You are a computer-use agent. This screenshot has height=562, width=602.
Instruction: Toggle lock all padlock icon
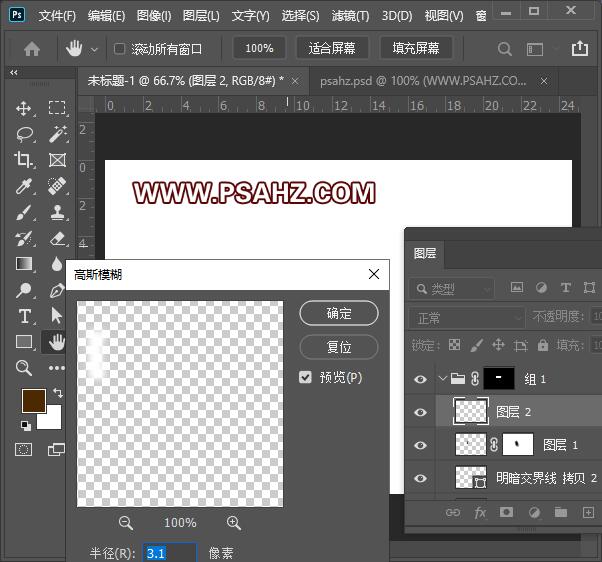tap(543, 345)
